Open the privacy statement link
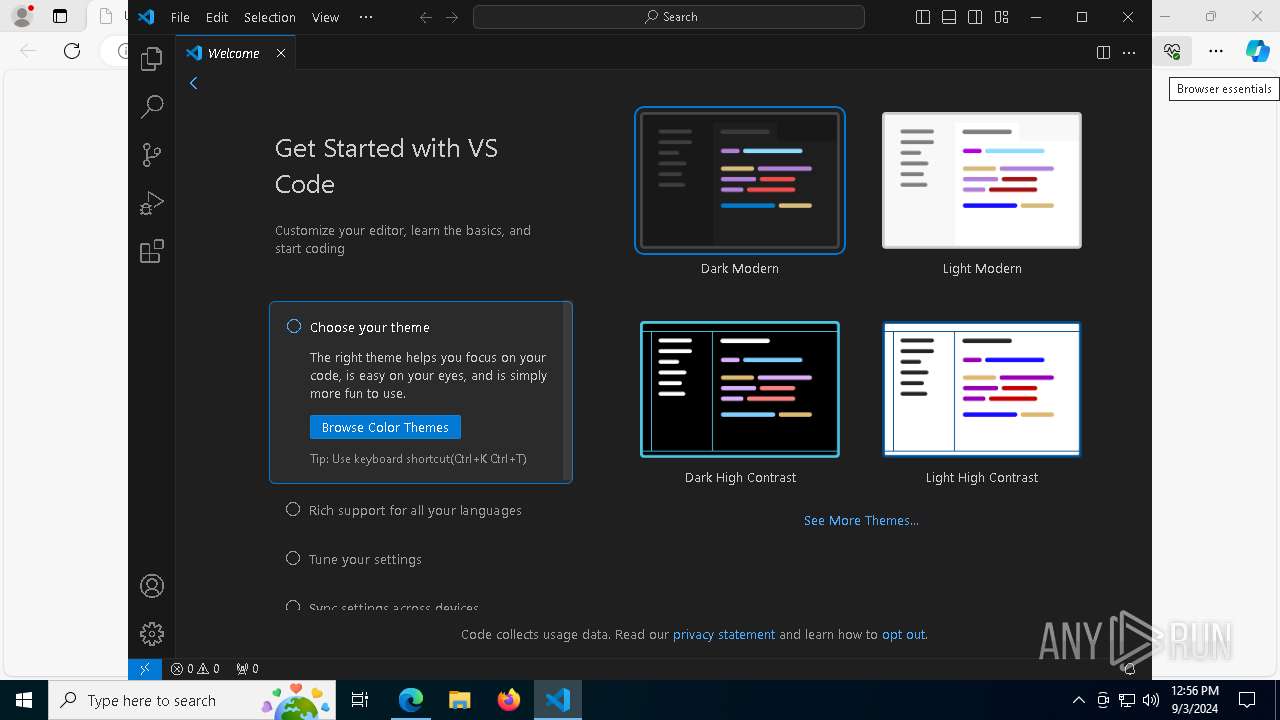 point(724,634)
